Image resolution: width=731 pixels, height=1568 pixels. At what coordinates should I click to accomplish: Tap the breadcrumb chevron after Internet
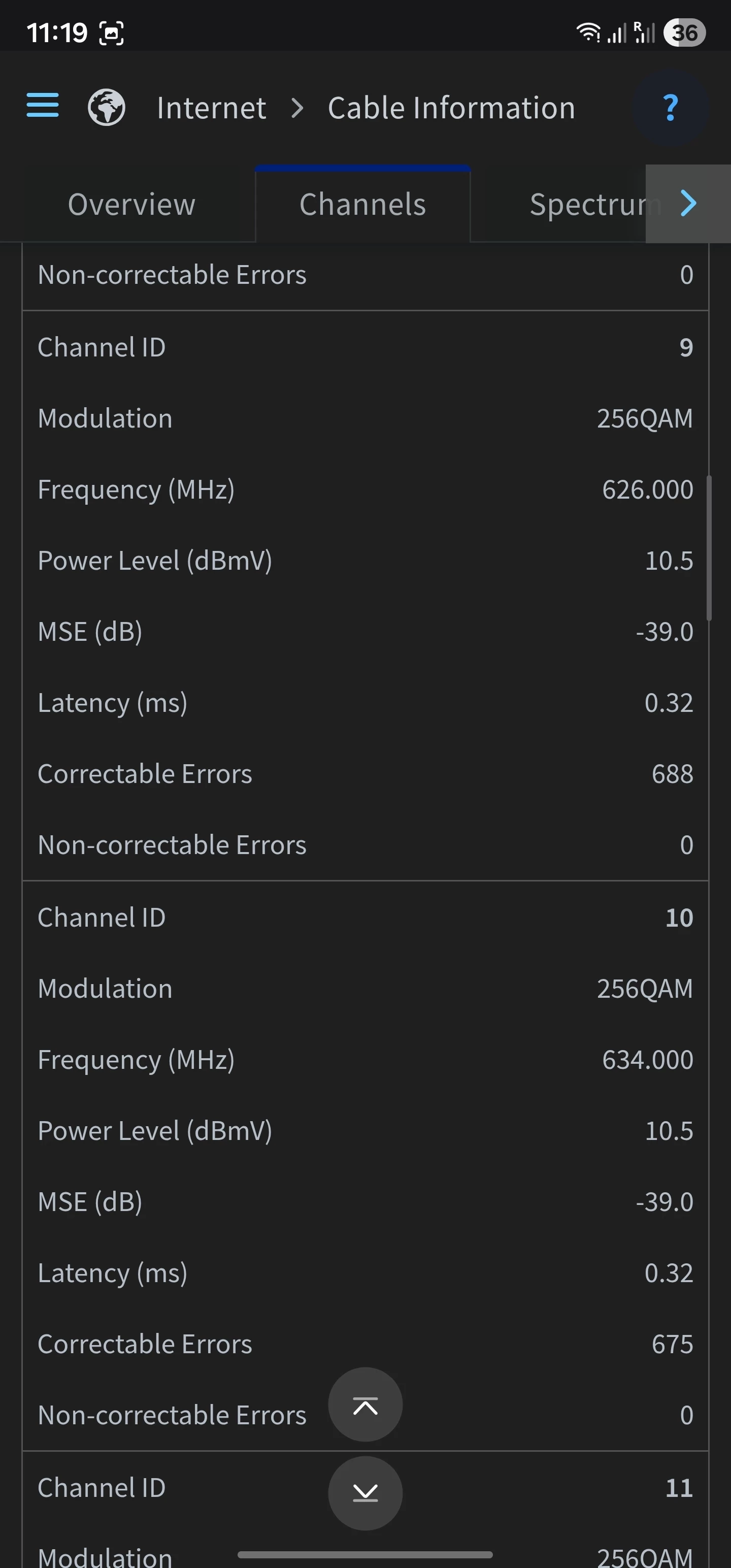coord(297,108)
